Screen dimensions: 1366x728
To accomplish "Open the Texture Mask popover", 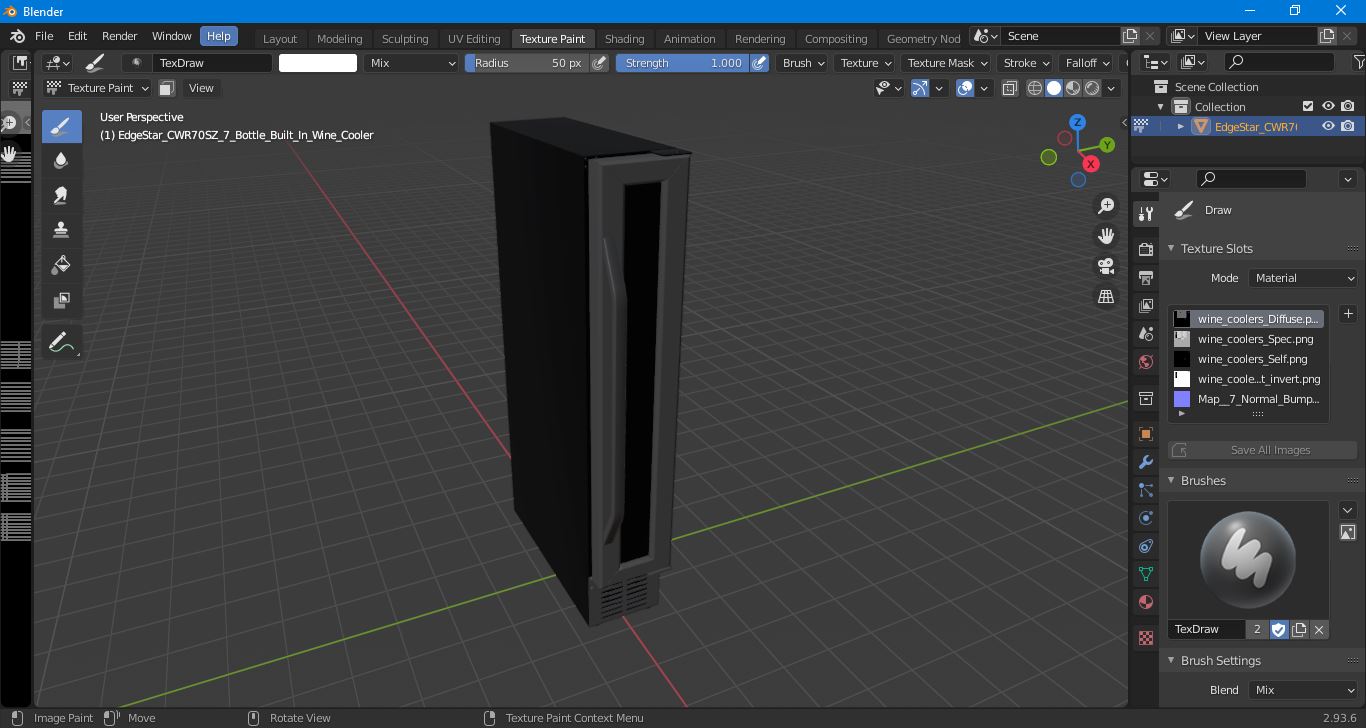I will click(x=946, y=63).
